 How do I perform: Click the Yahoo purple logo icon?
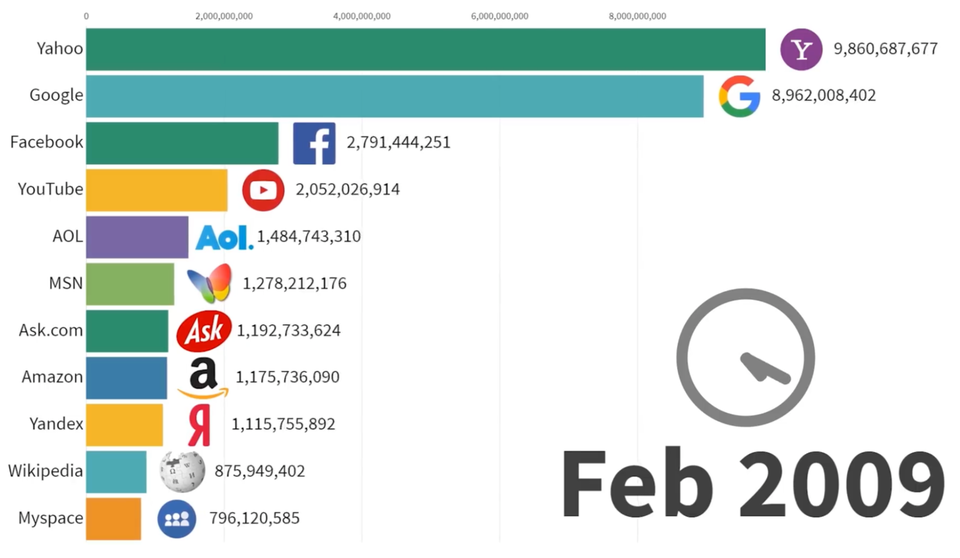tap(801, 49)
